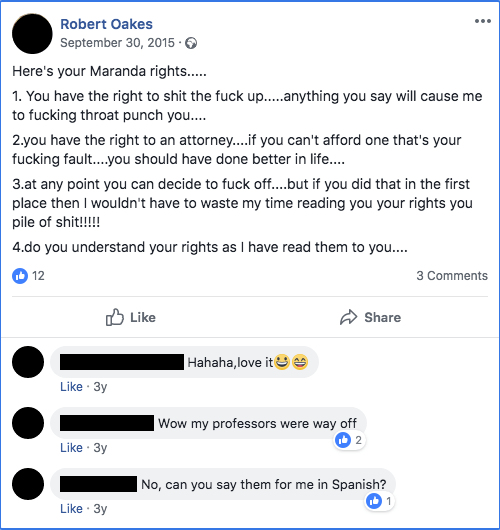Screen dimensions: 500x530
Task: Open Robert Oakes profile name link
Action: (106, 24)
